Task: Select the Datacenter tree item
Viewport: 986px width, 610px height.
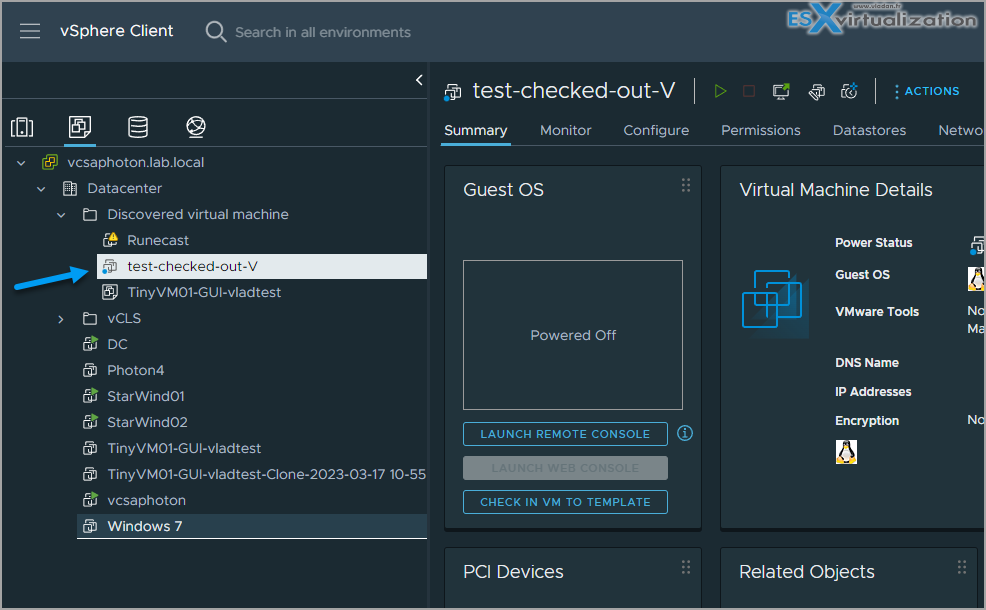Action: (125, 188)
